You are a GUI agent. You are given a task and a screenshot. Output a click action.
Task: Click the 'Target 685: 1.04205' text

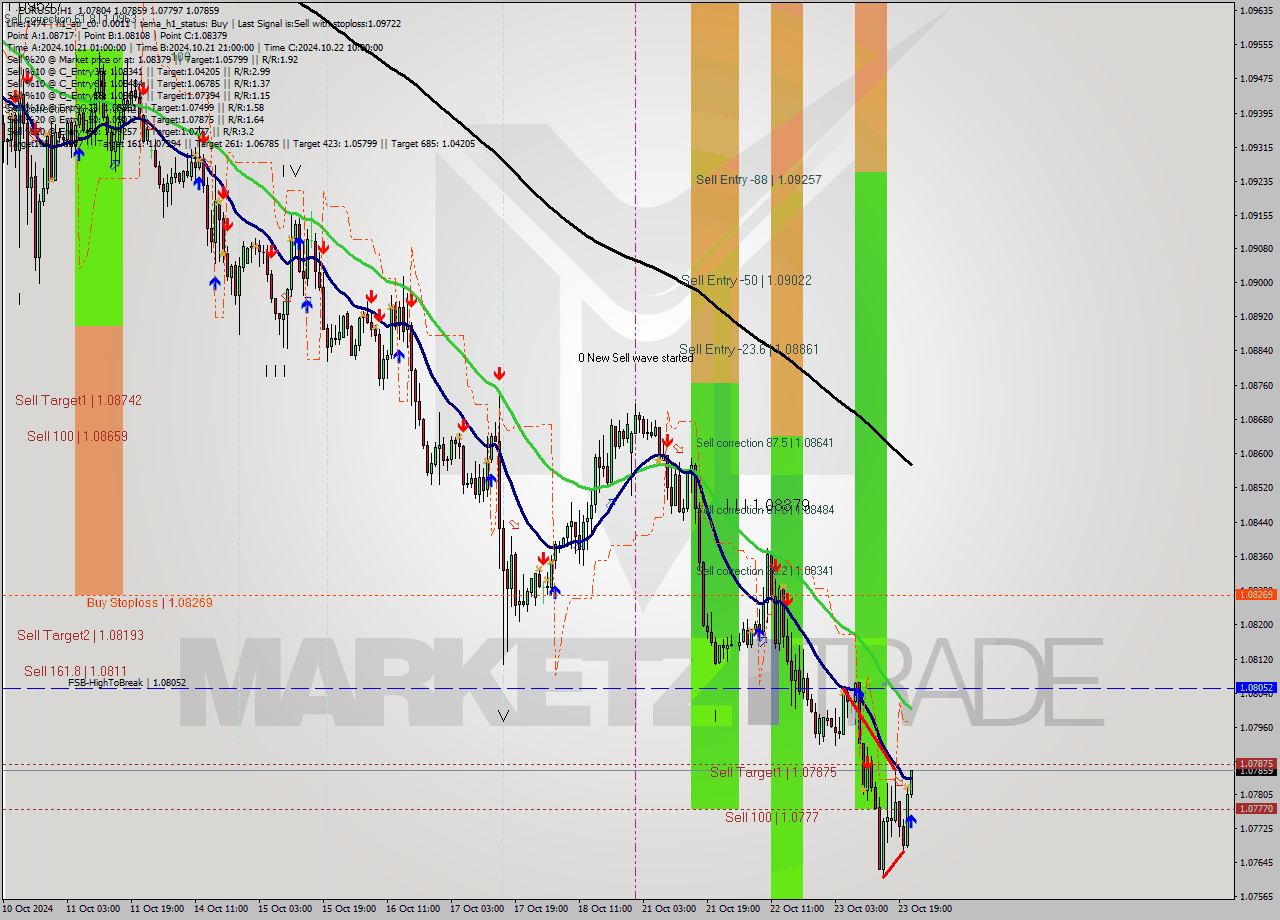pyautogui.click(x=433, y=144)
